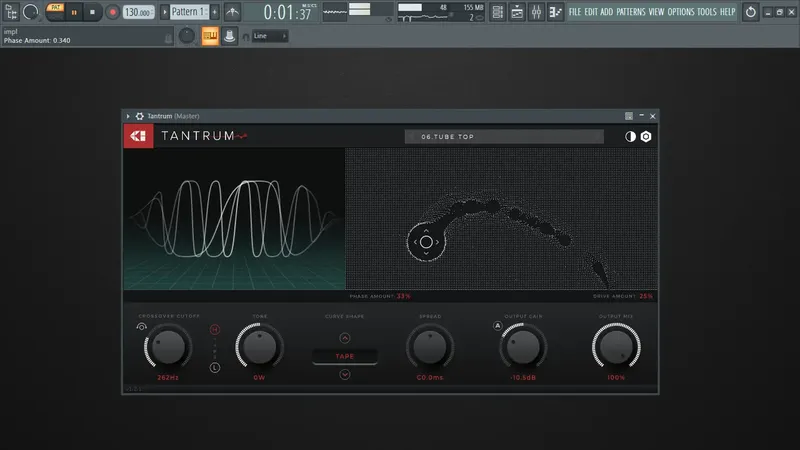Open the 06.TUBE TOP preset selector

tap(504, 137)
